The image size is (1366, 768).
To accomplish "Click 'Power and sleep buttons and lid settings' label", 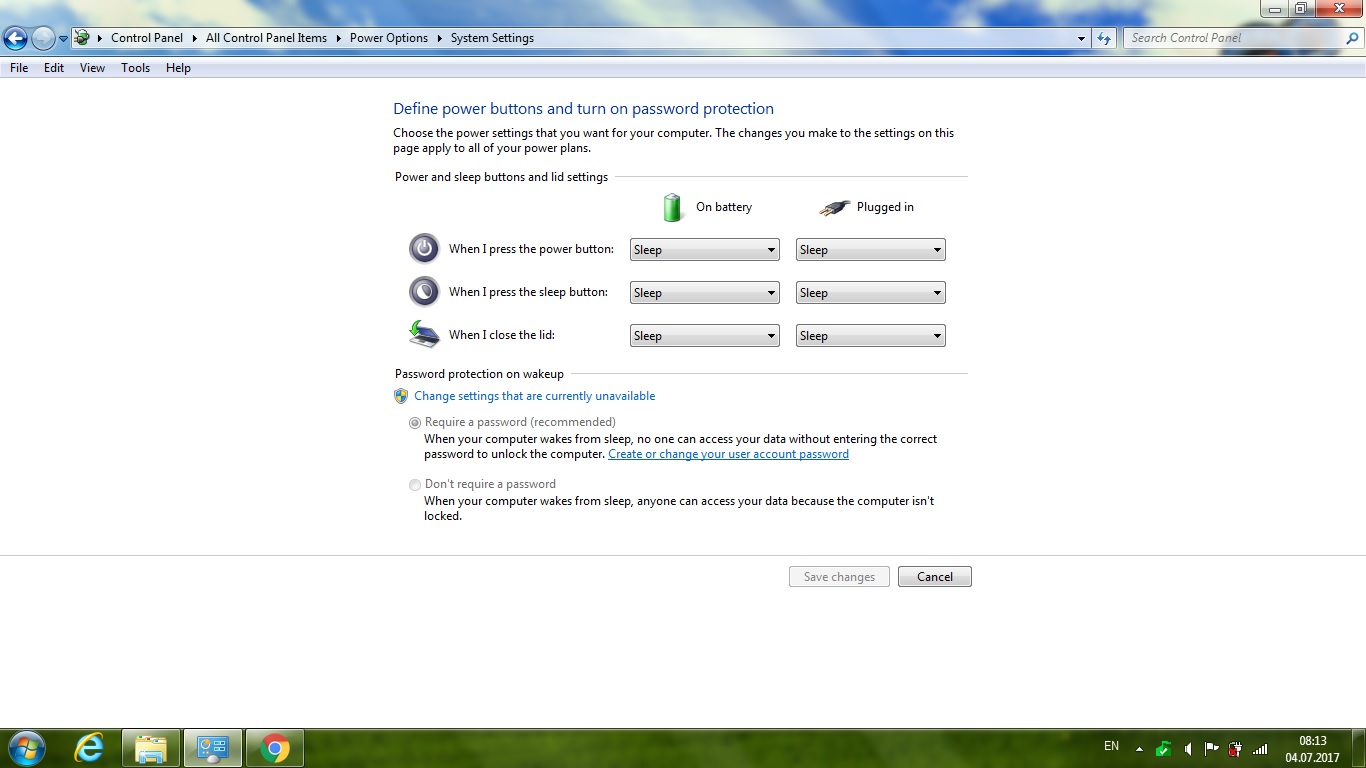I will tap(501, 177).
